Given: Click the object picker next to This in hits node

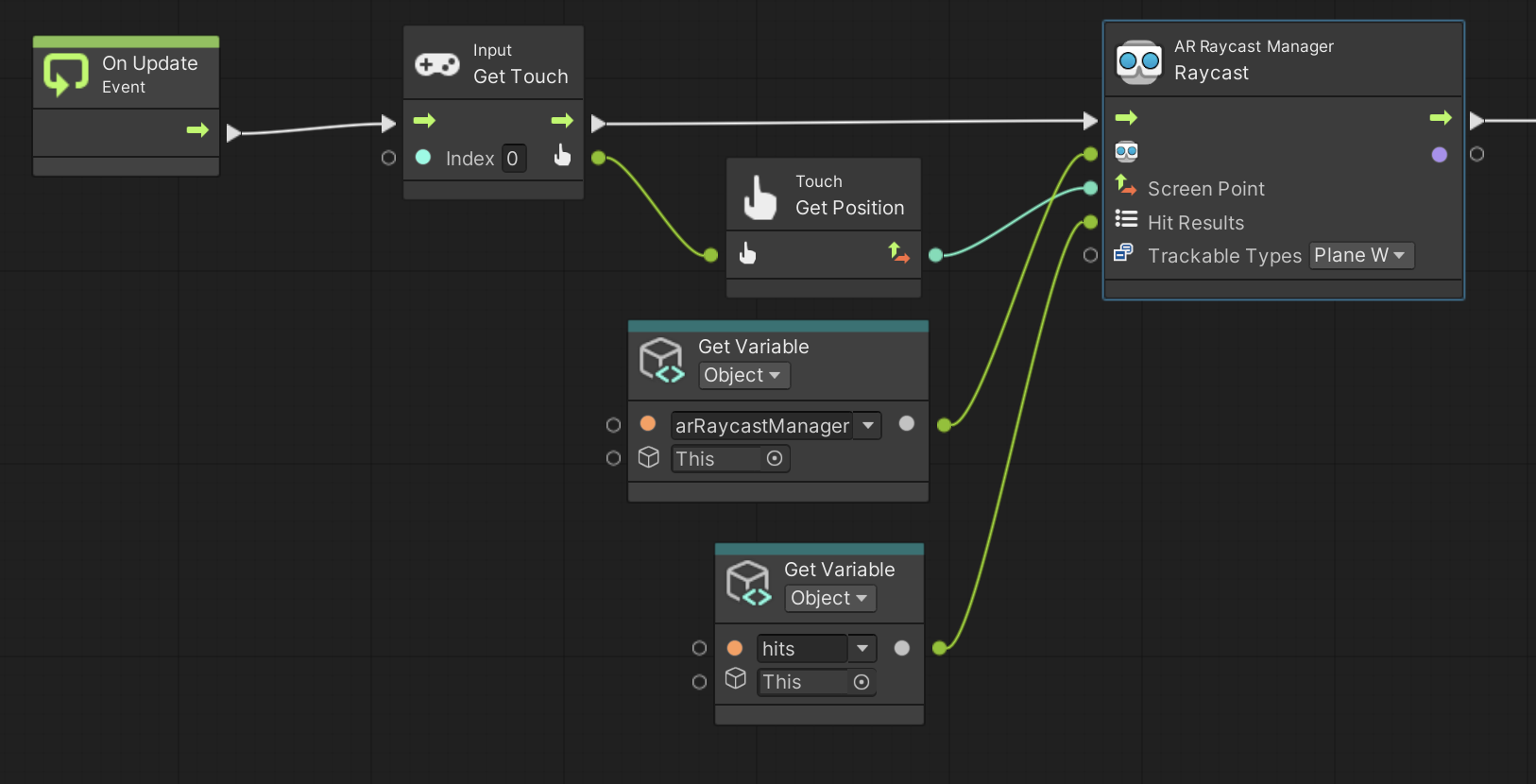Looking at the screenshot, I should coord(861,682).
